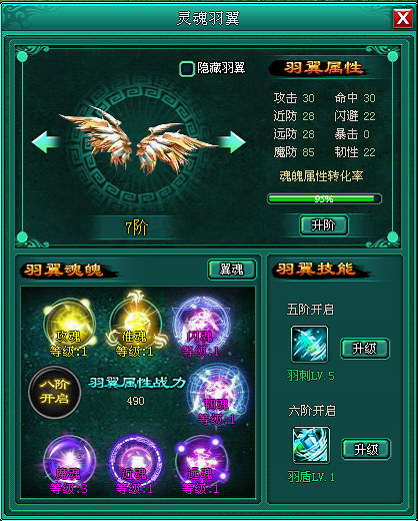Select the 近魂 melee soul orb

click(135, 461)
